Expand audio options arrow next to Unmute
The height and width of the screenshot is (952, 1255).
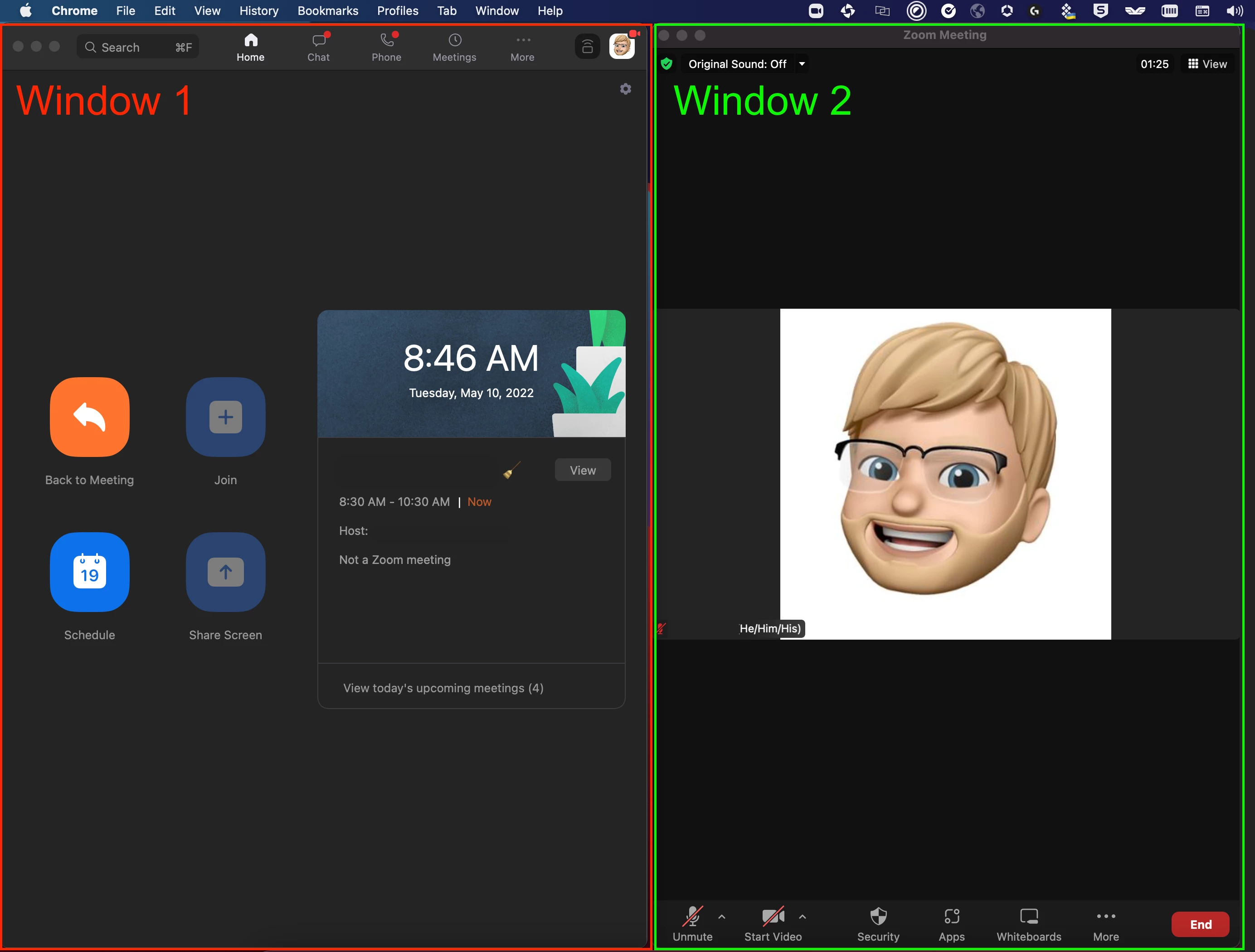tap(722, 916)
